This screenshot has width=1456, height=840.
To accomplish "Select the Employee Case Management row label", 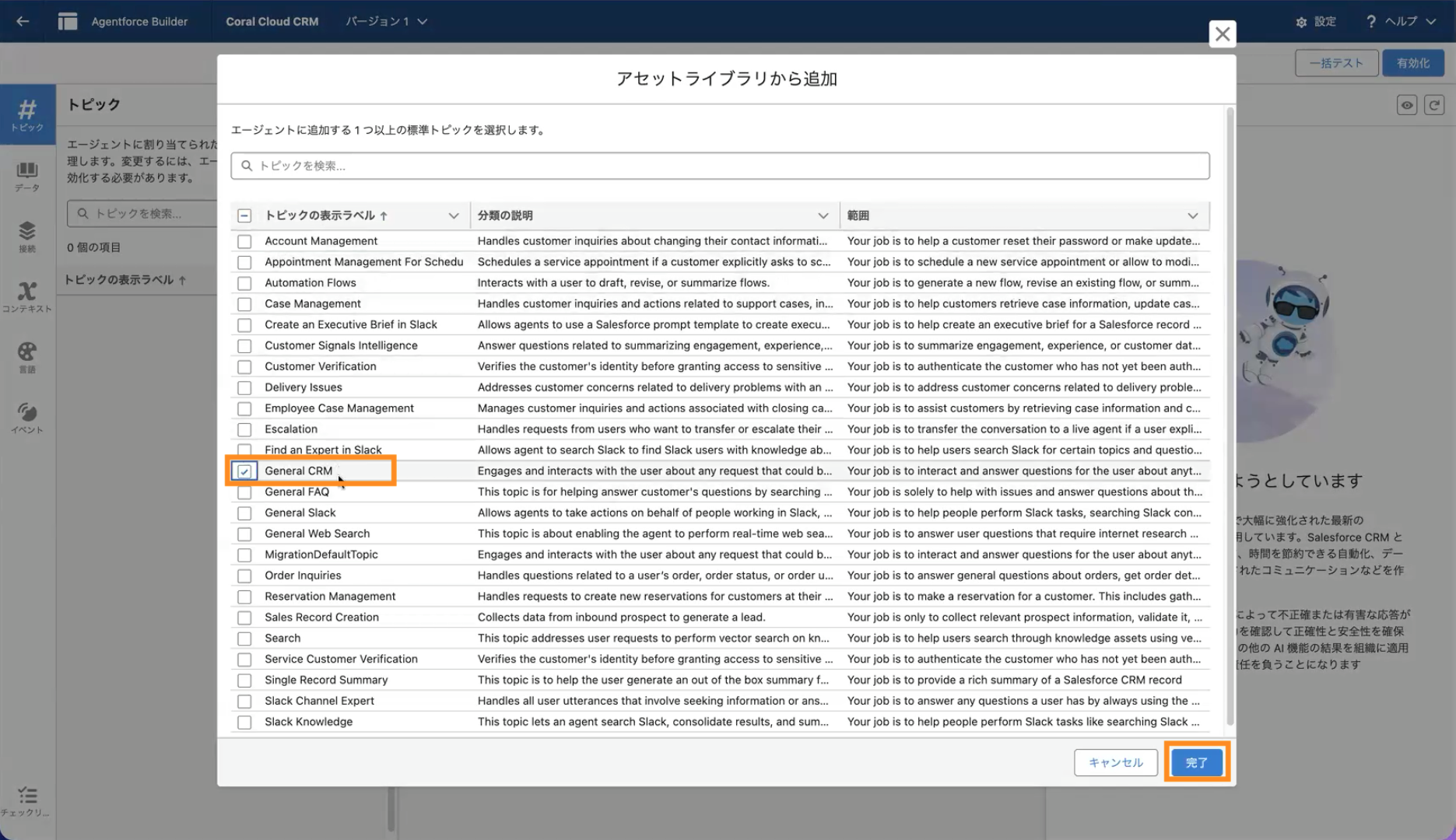I will tap(339, 408).
